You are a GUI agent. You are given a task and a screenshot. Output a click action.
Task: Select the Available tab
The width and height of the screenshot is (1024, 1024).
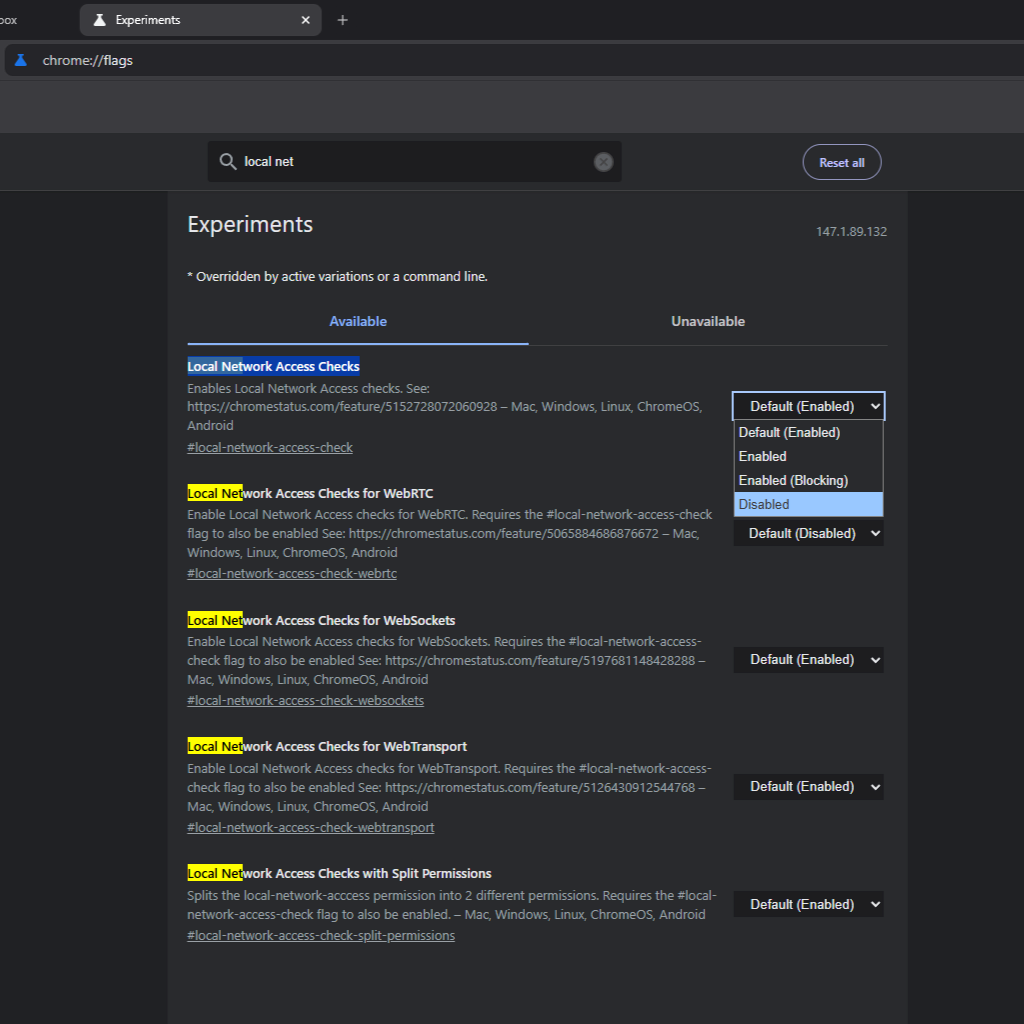(x=358, y=321)
